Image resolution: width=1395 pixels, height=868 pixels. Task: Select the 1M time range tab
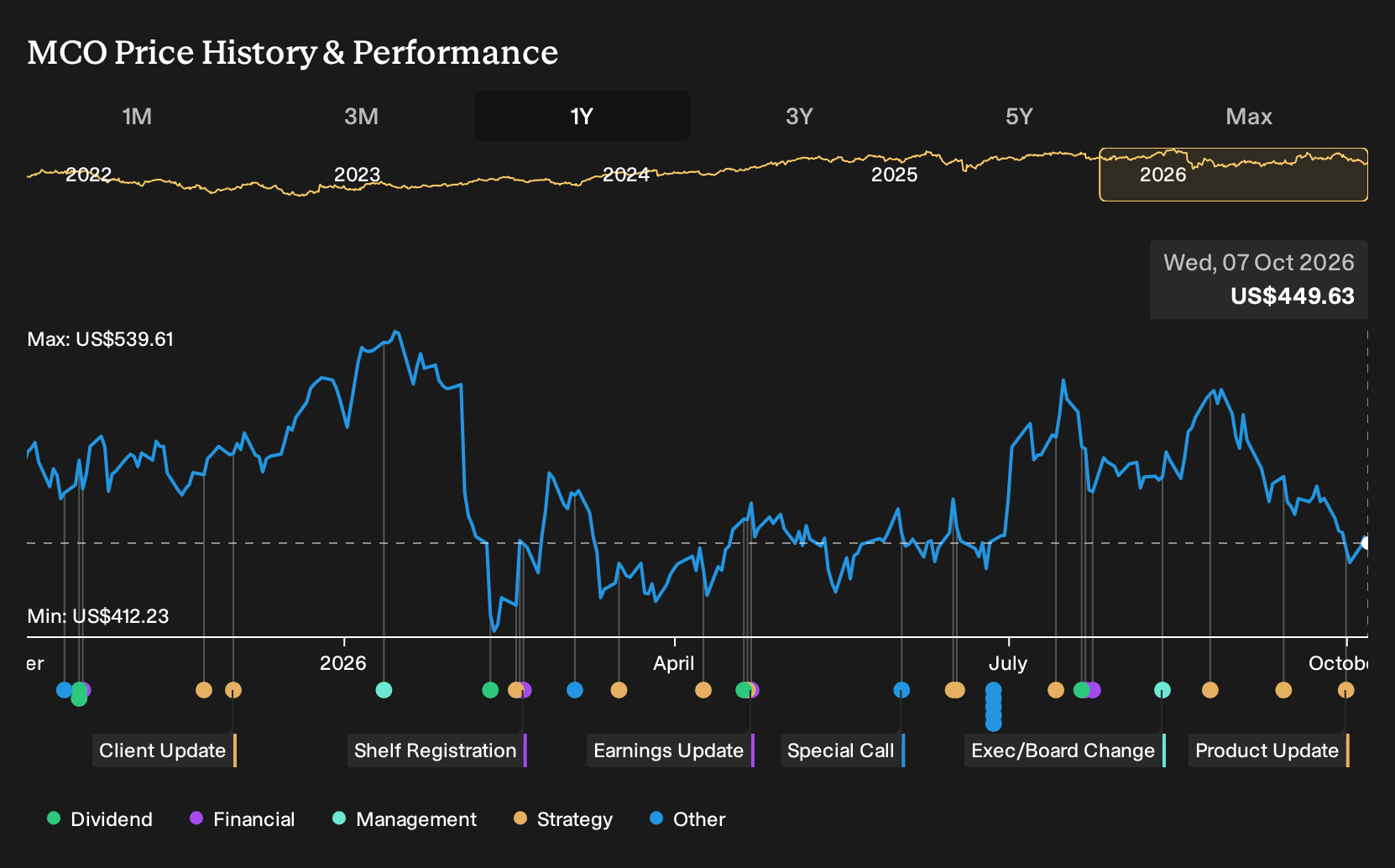pyautogui.click(x=137, y=116)
